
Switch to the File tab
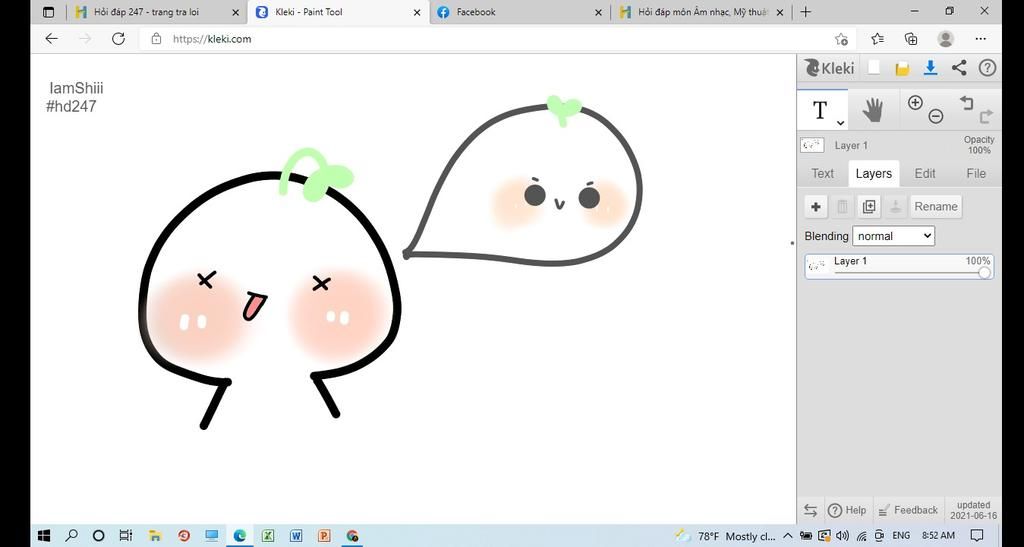(x=976, y=174)
